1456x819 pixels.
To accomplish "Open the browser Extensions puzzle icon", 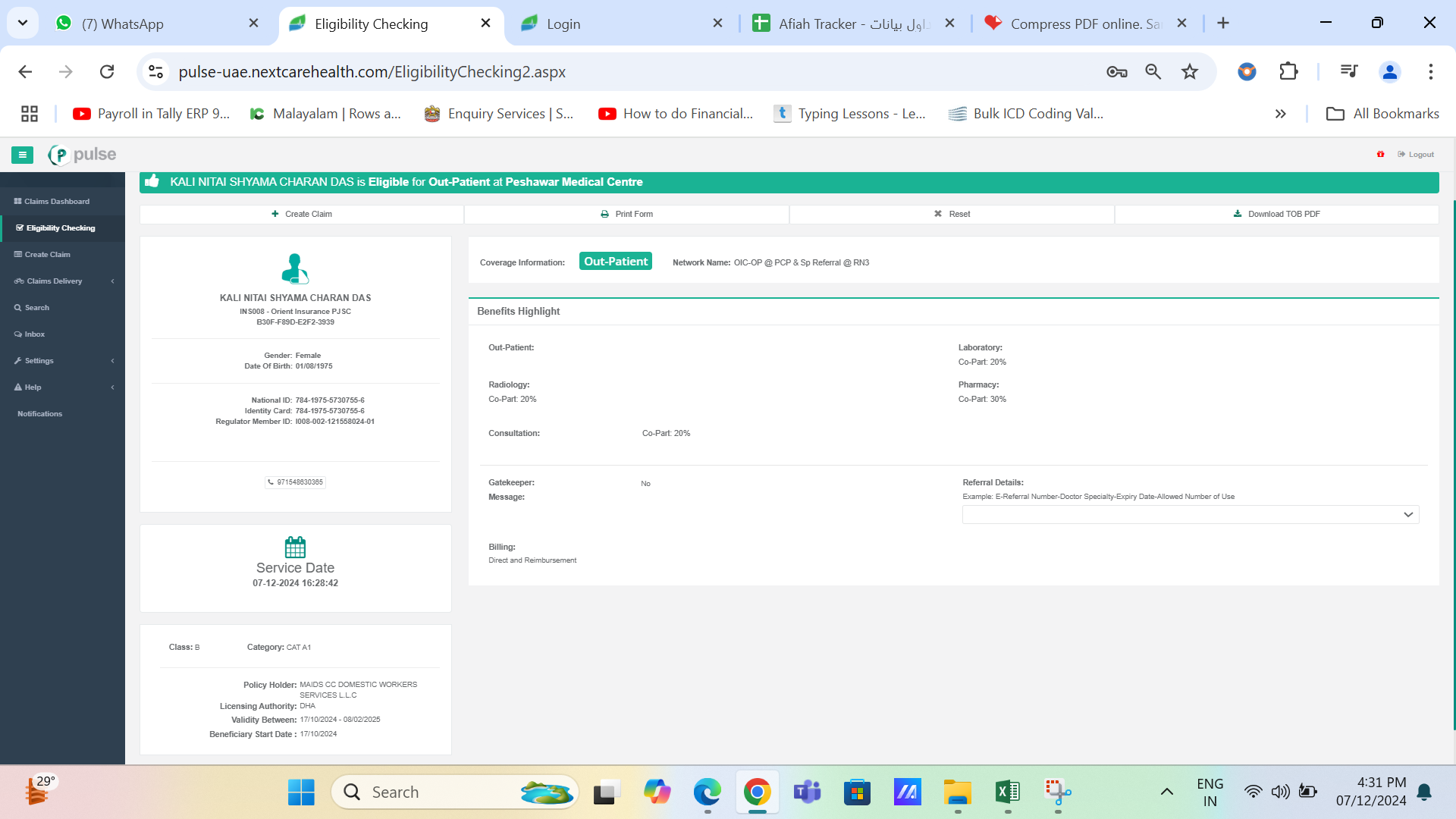I will coord(1288,71).
